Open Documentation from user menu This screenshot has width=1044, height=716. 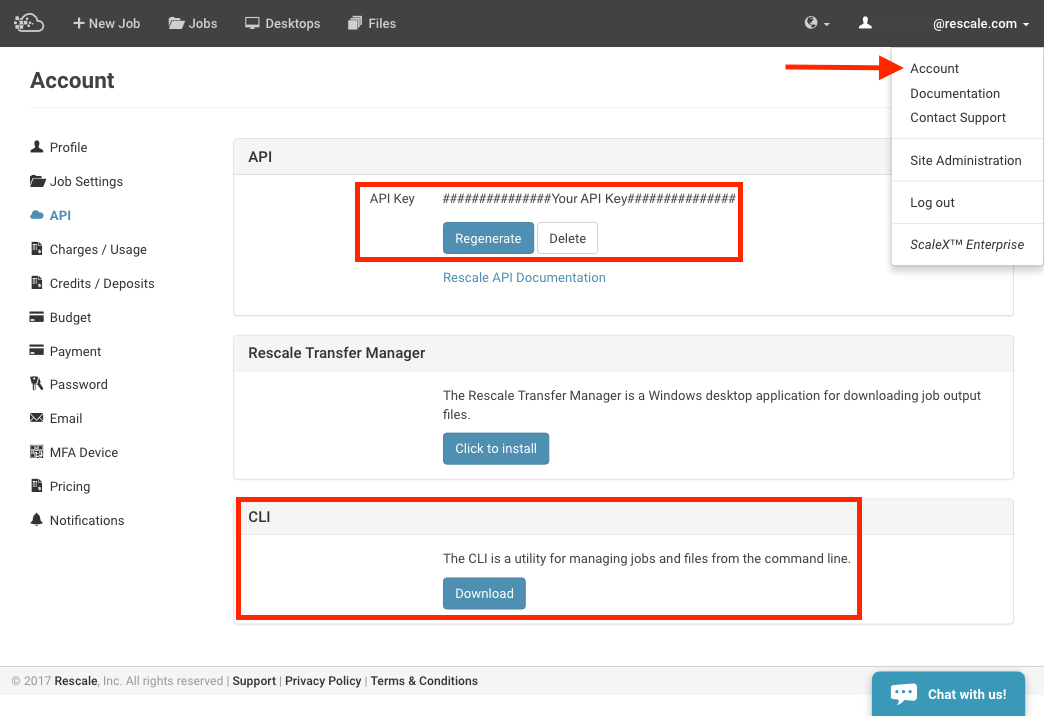955,93
